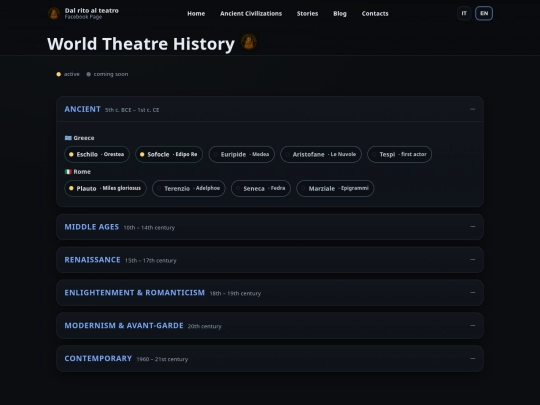Click the Rome label text
The width and height of the screenshot is (540, 405).
coord(82,172)
